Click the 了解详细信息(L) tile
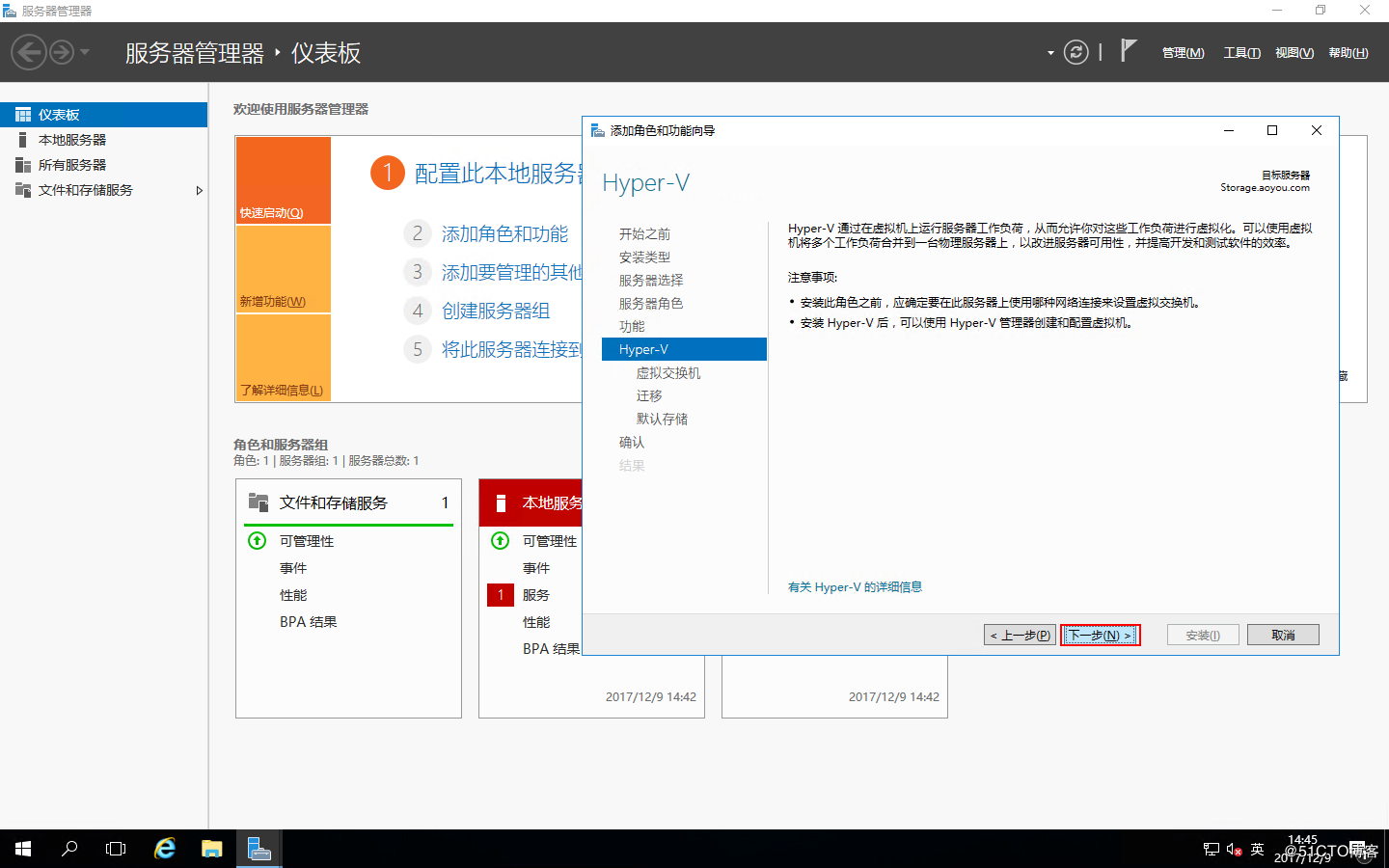Screen dimensions: 1389x868 pos(284,358)
